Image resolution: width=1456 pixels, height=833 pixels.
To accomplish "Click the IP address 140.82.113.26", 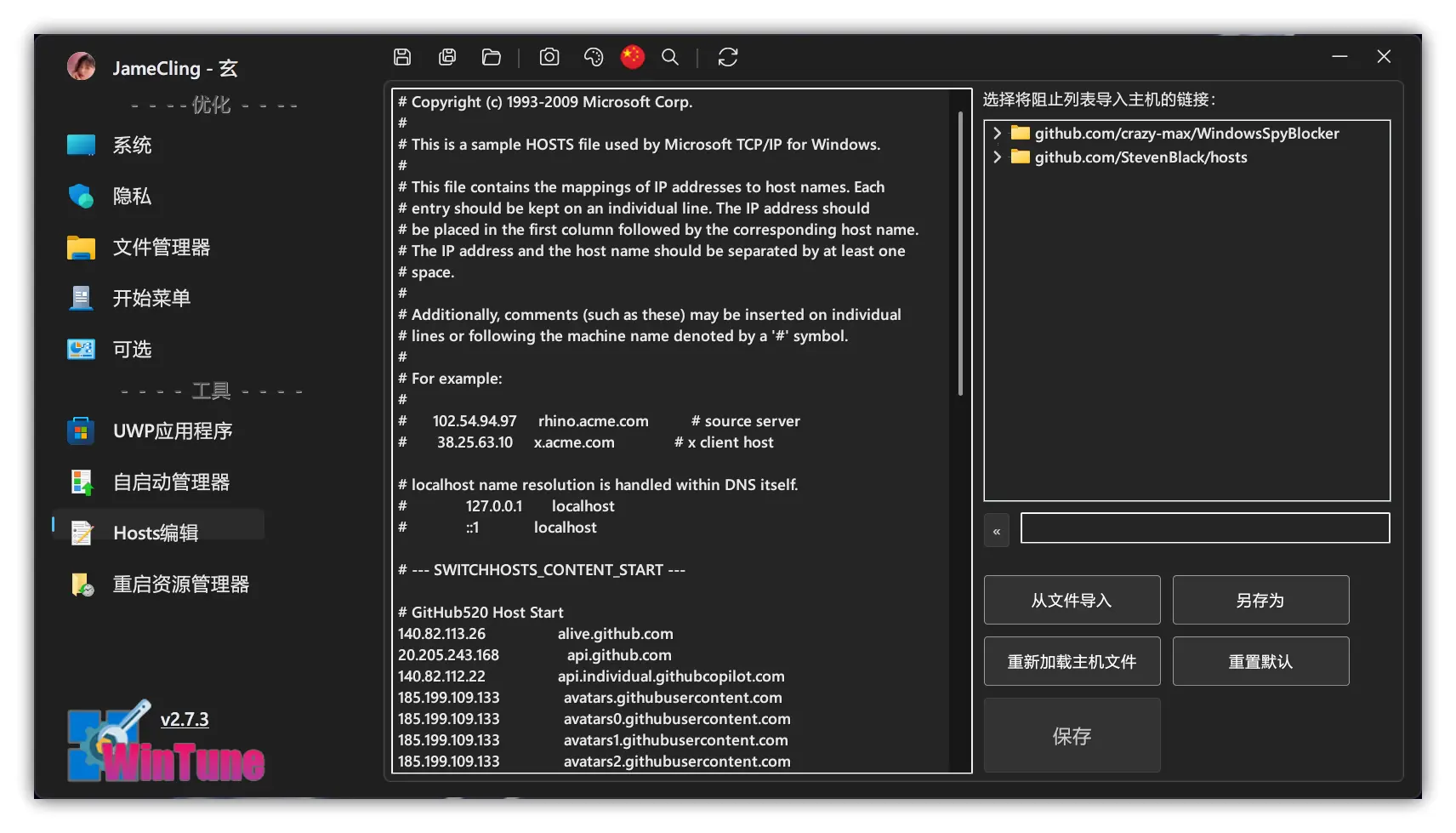I will 441,633.
